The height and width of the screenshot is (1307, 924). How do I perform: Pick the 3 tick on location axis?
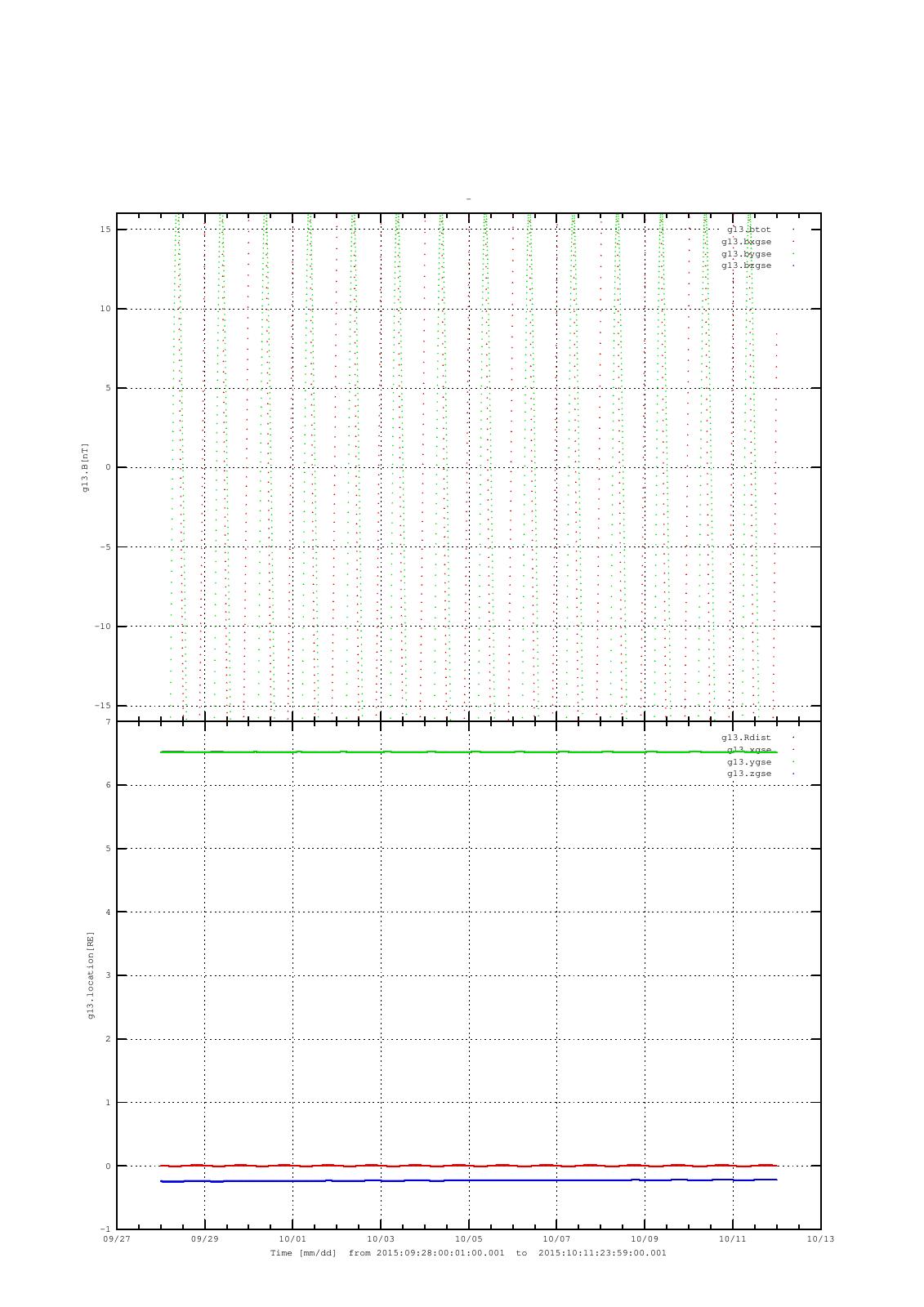(x=108, y=975)
